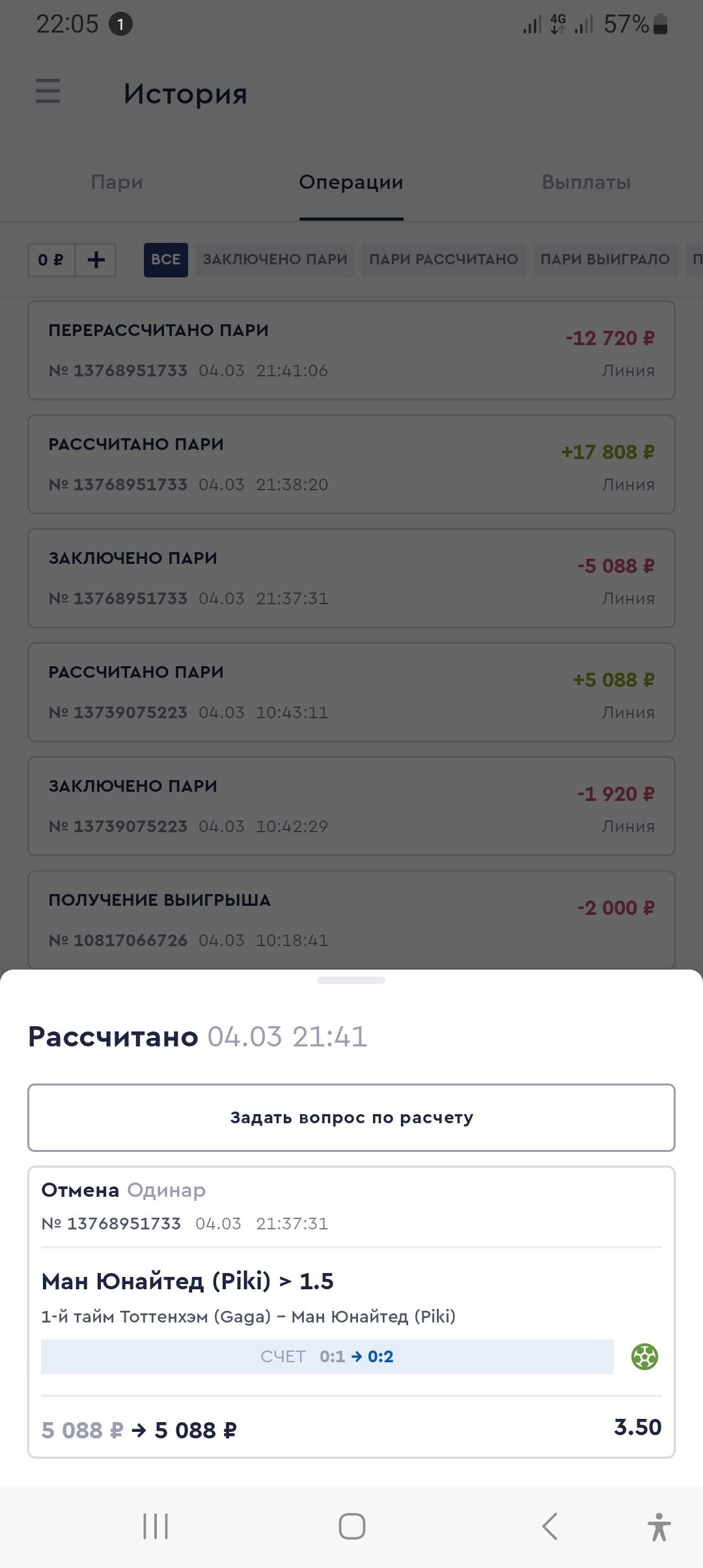Filter by ПАРИ РАССЧИТАНО operations
The height and width of the screenshot is (1568, 703).
click(x=443, y=260)
